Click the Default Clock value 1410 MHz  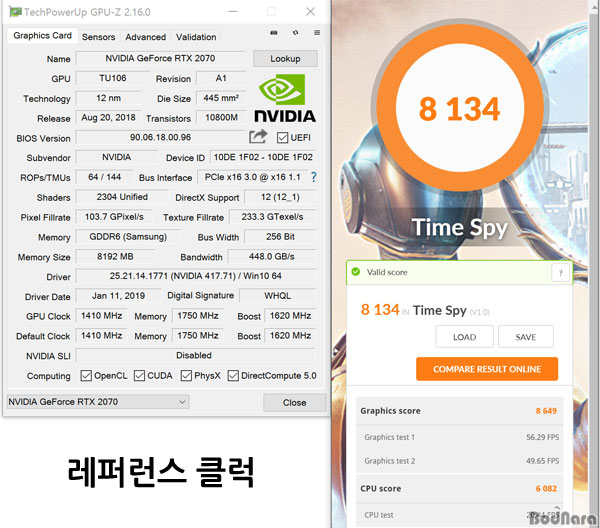pos(101,336)
